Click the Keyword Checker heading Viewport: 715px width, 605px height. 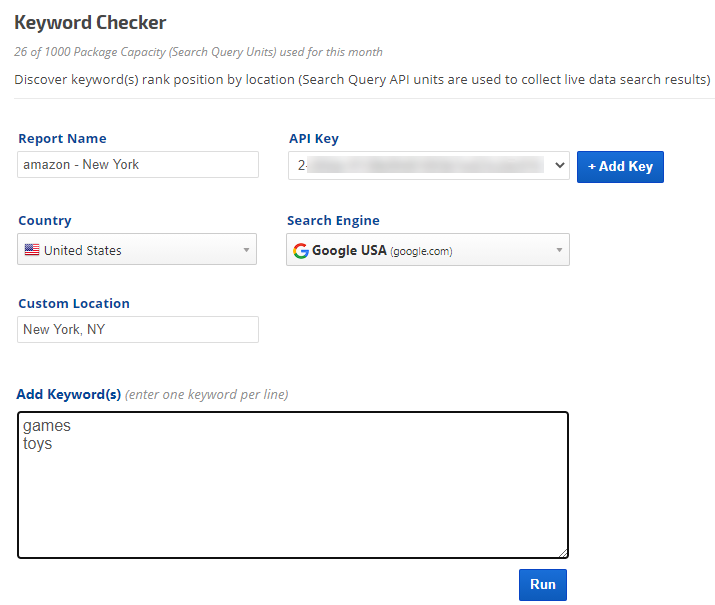90,22
